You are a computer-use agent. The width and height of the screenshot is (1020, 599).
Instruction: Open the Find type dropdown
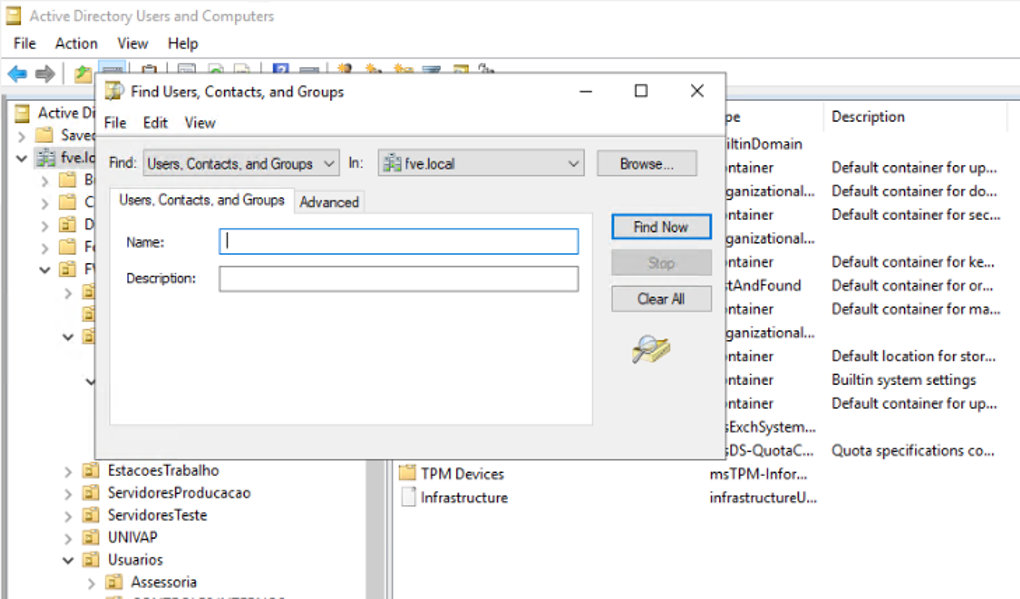(x=241, y=163)
